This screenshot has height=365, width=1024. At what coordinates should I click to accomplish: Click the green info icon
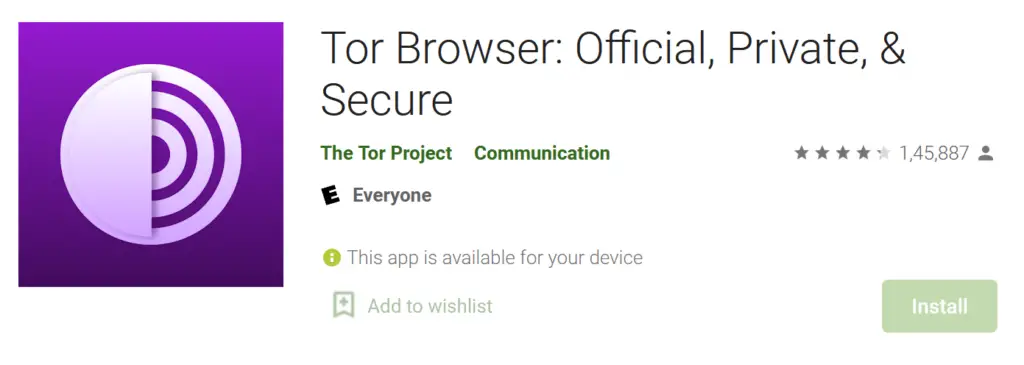[332, 257]
